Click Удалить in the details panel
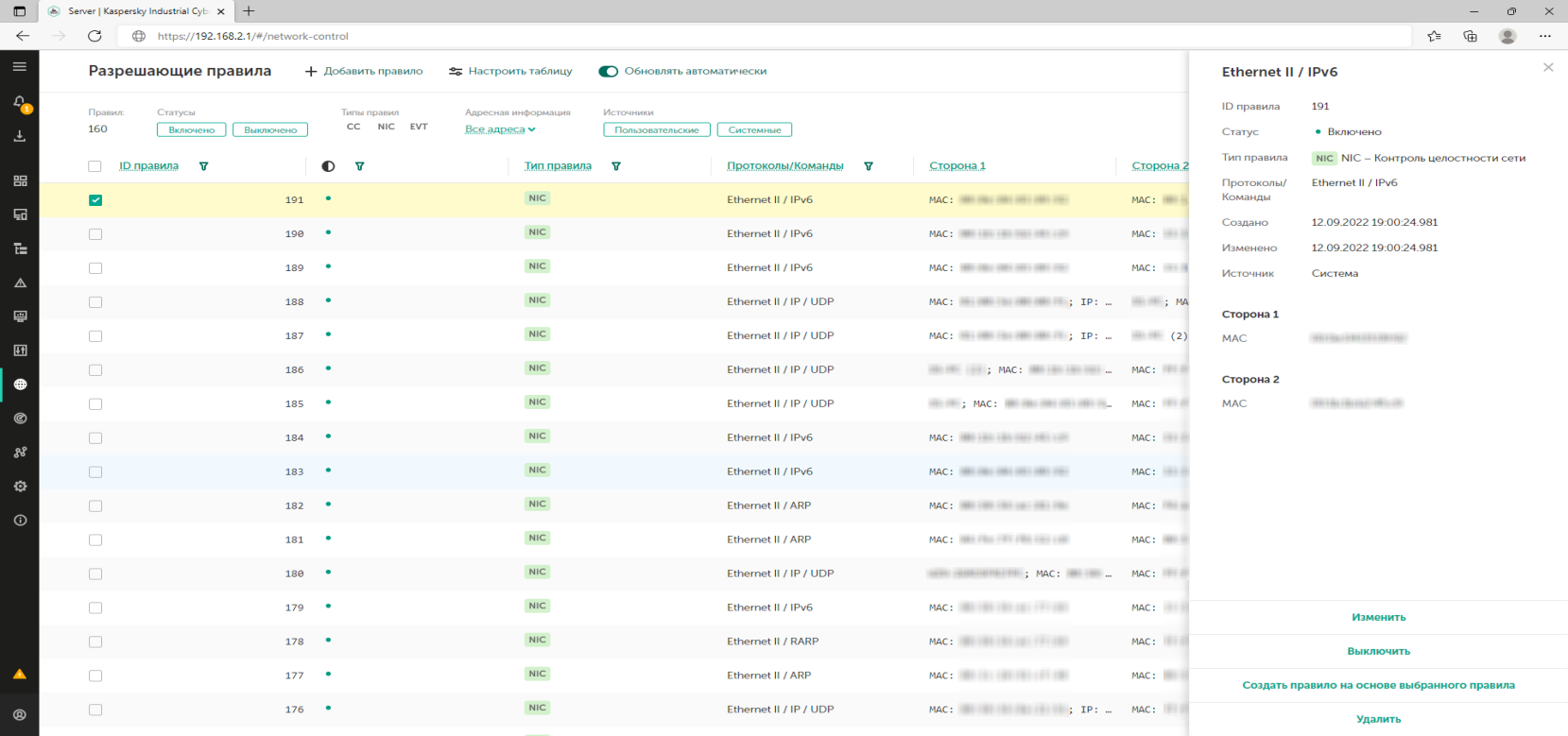Image resolution: width=1568 pixels, height=736 pixels. tap(1377, 719)
